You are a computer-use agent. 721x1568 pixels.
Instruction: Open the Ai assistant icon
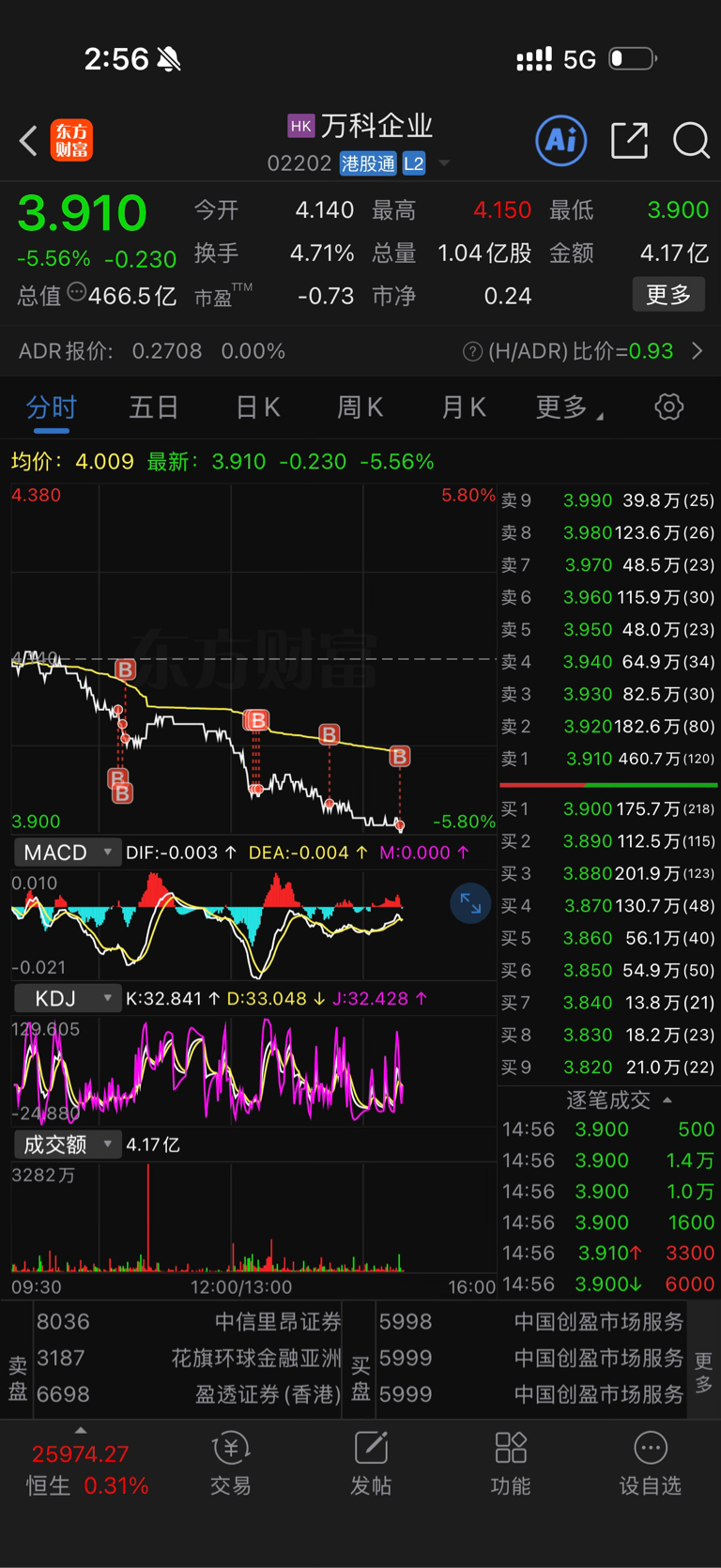tap(561, 141)
